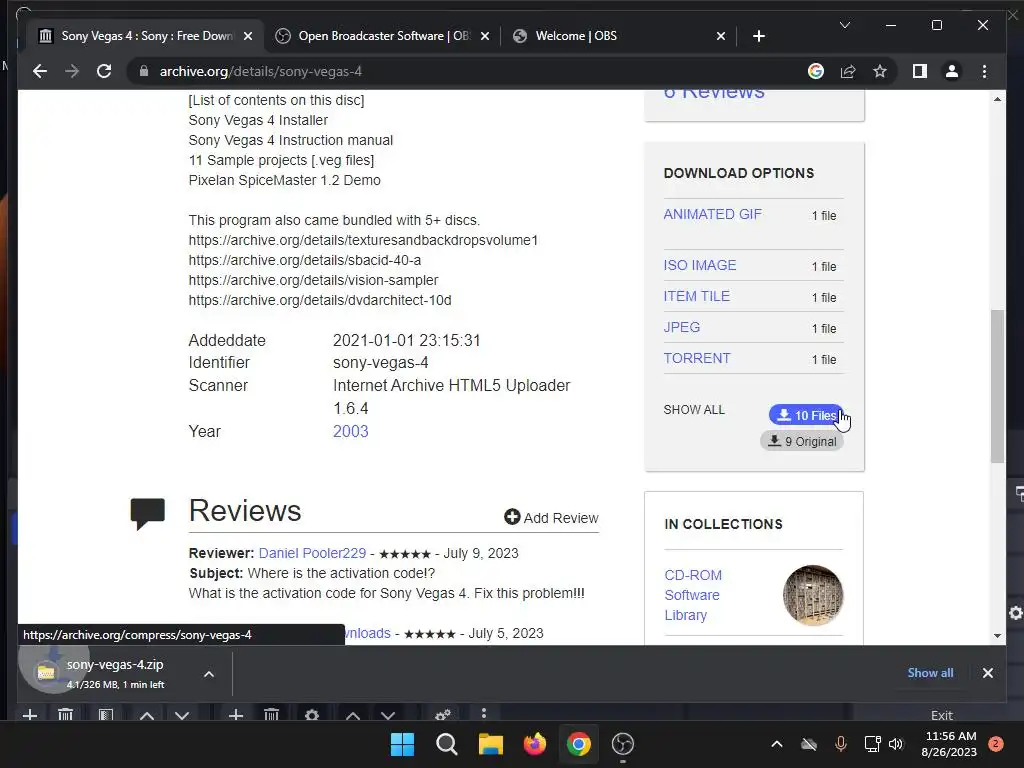This screenshot has height=768, width=1024.
Task: Close the Open Broadcaster Software tab
Action: coord(485,36)
